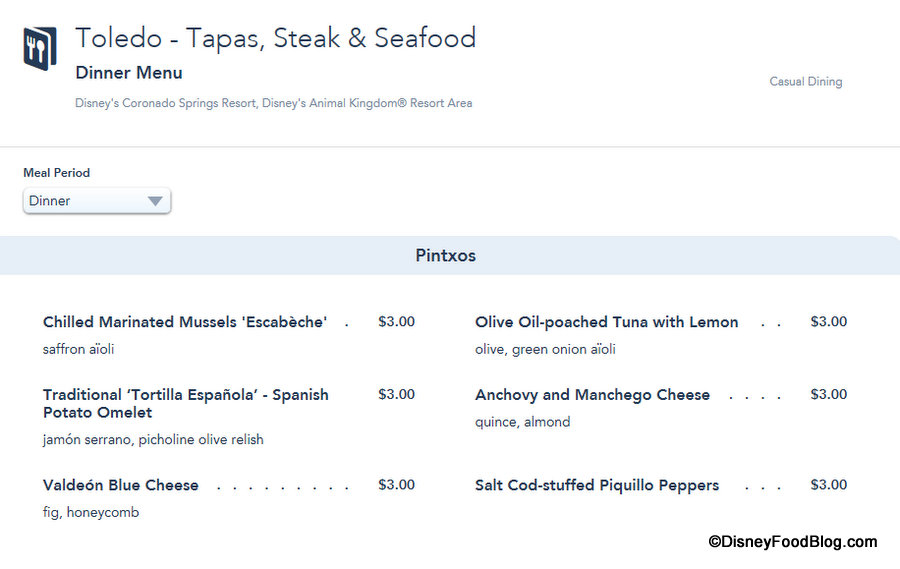Select Chilled Marinated Mussels 'Escabèche' item
This screenshot has height=569, width=900.
coord(185,322)
